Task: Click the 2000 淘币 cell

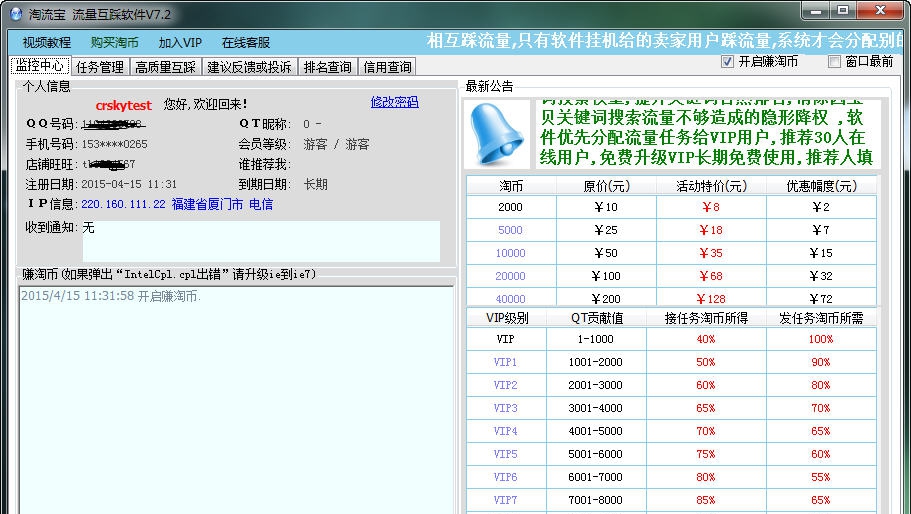Action: tap(510, 207)
